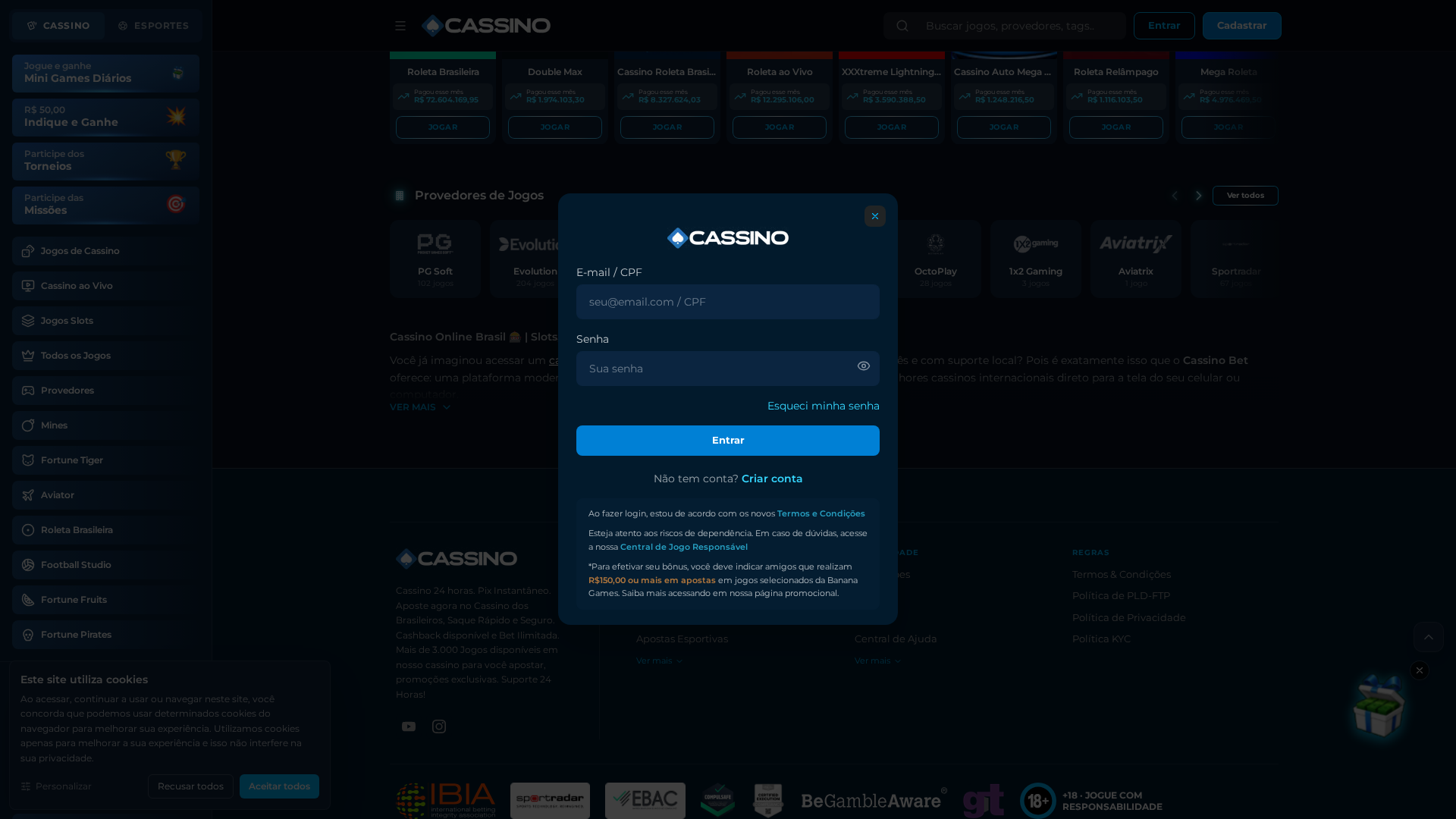Click JOGAR under Double Max

point(555,127)
